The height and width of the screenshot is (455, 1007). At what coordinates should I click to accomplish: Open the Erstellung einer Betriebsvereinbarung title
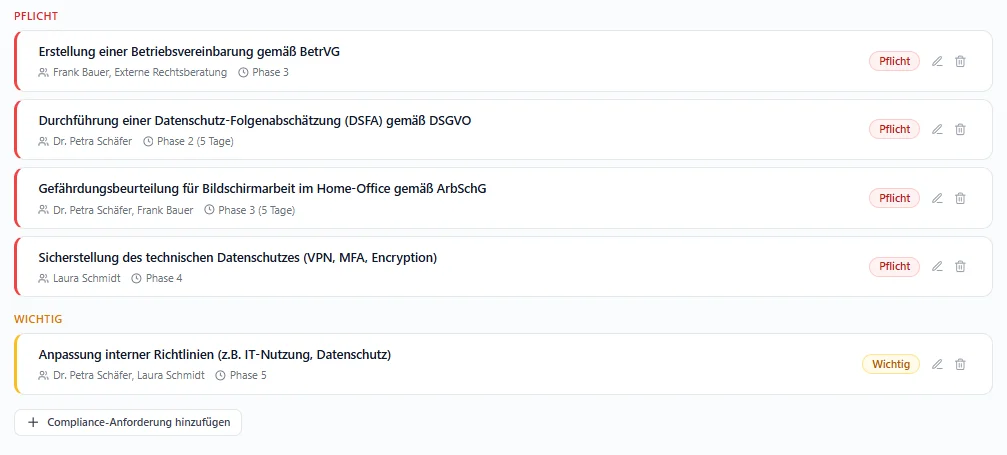pyautogui.click(x=189, y=51)
